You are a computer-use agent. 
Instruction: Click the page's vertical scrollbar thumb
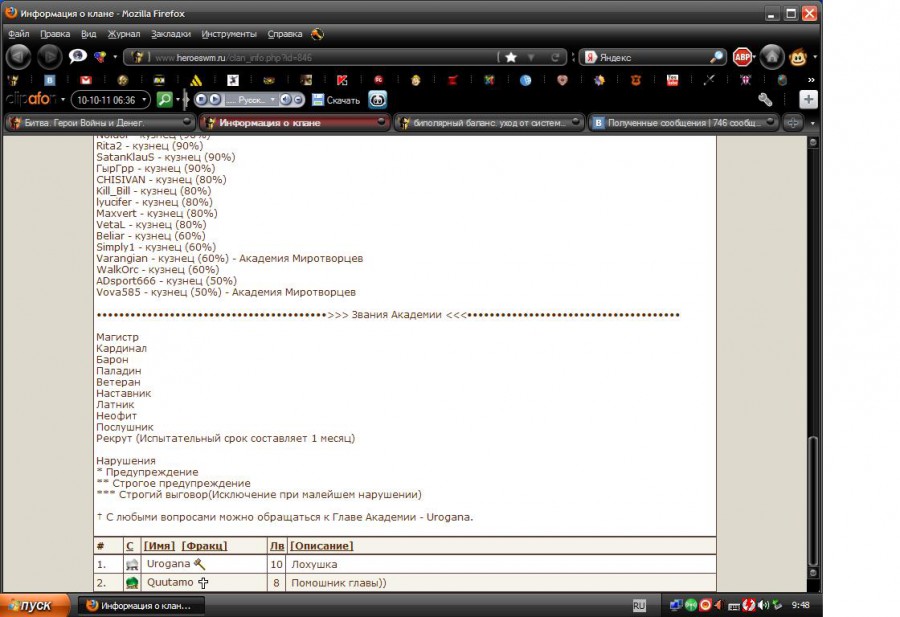coord(813,501)
